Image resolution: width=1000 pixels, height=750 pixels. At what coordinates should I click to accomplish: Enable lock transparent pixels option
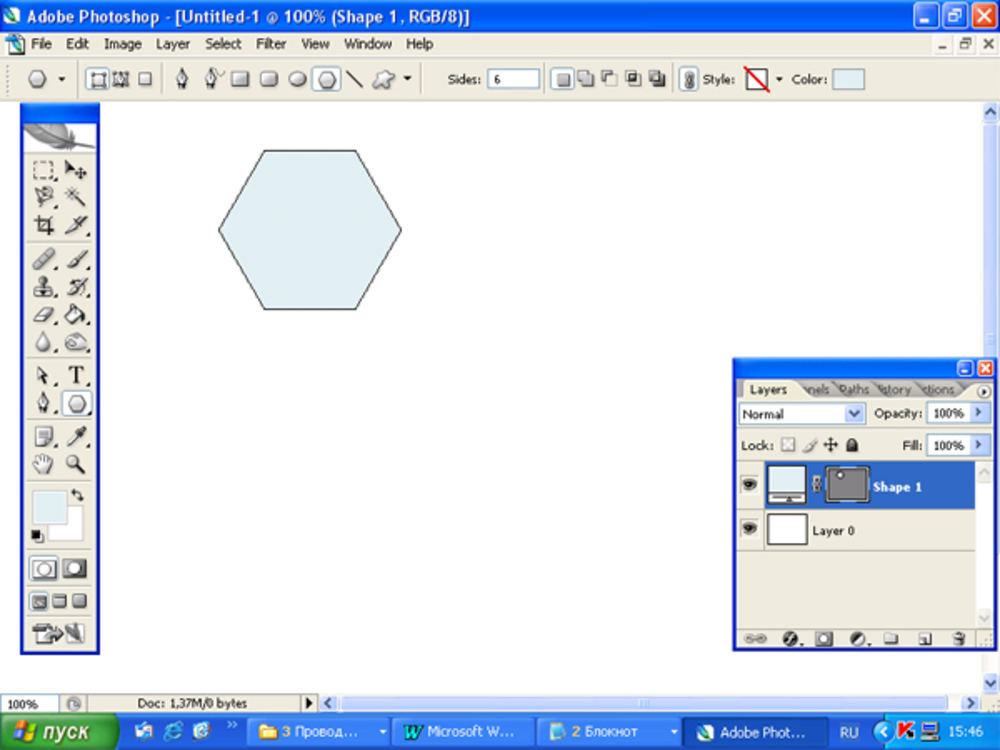tap(788, 445)
